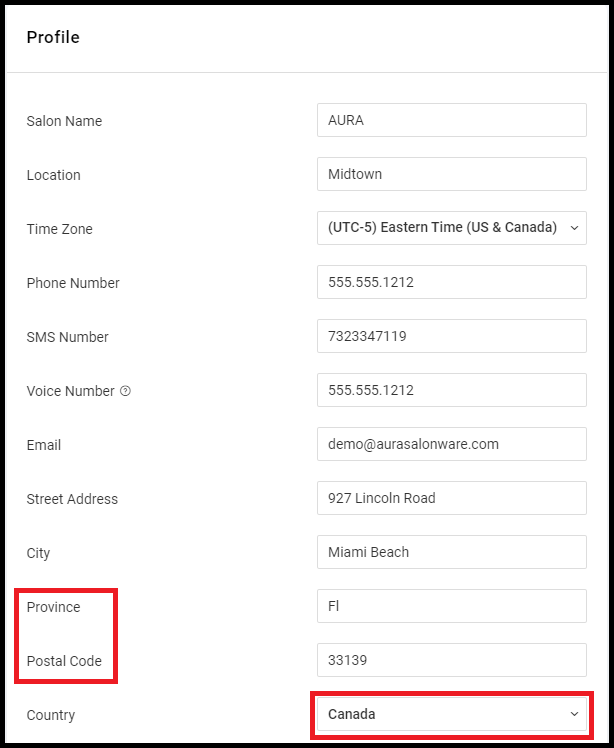Select the Voice Number input field
Image resolution: width=614 pixels, height=748 pixels.
point(452,390)
